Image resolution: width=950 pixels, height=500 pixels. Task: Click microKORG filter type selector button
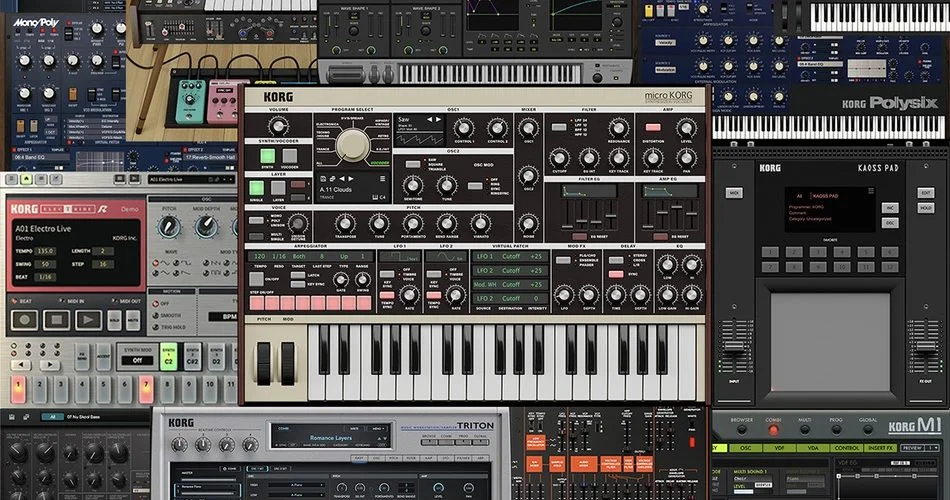tap(559, 127)
